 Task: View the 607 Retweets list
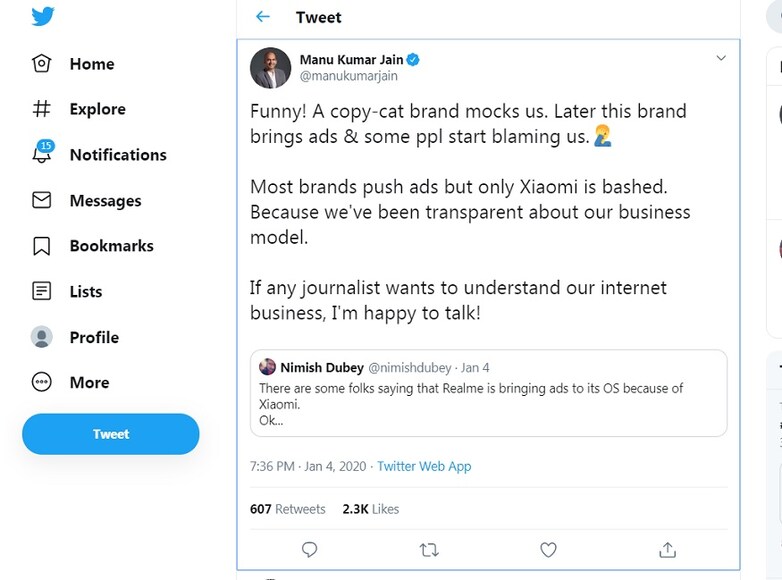point(288,509)
